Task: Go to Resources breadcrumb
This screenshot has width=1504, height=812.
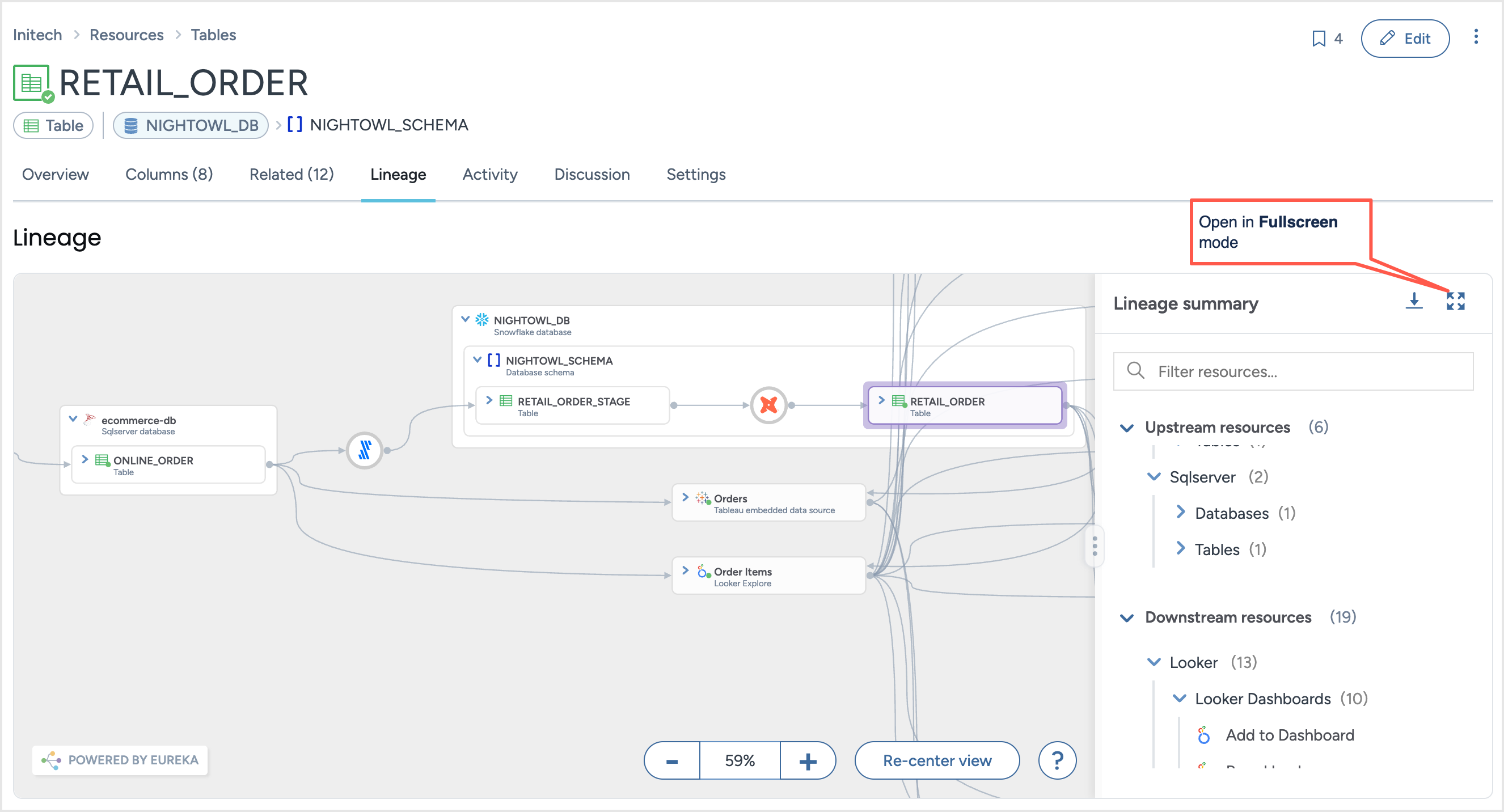Action: point(126,35)
